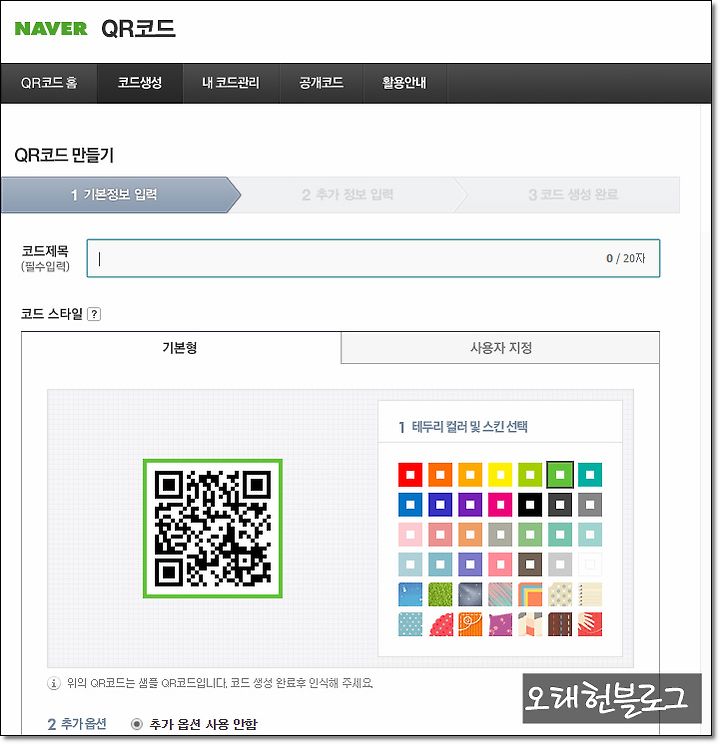Choose the gray night sky skin icon
720x744 pixels.
(470, 594)
